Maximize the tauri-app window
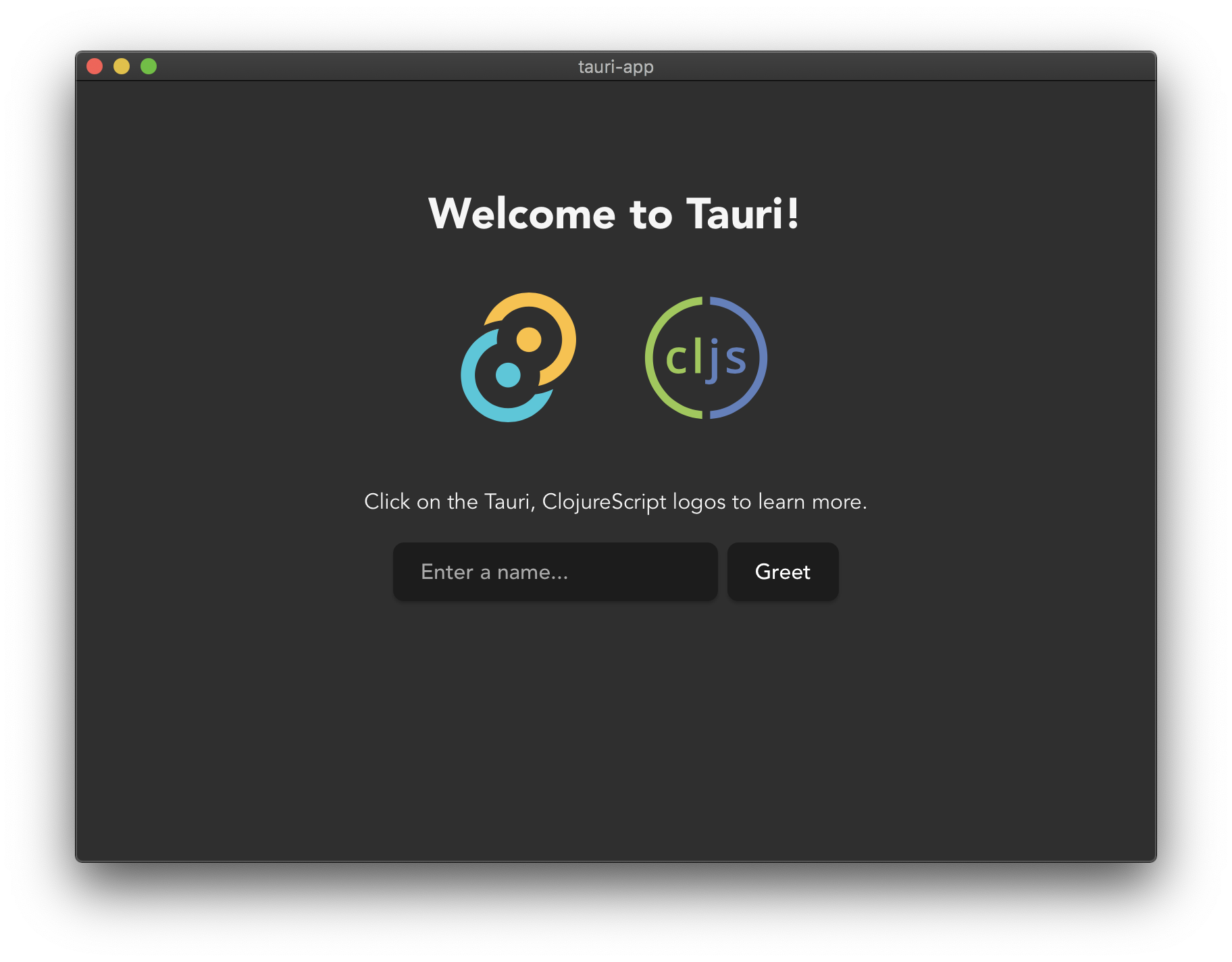 pyautogui.click(x=149, y=66)
